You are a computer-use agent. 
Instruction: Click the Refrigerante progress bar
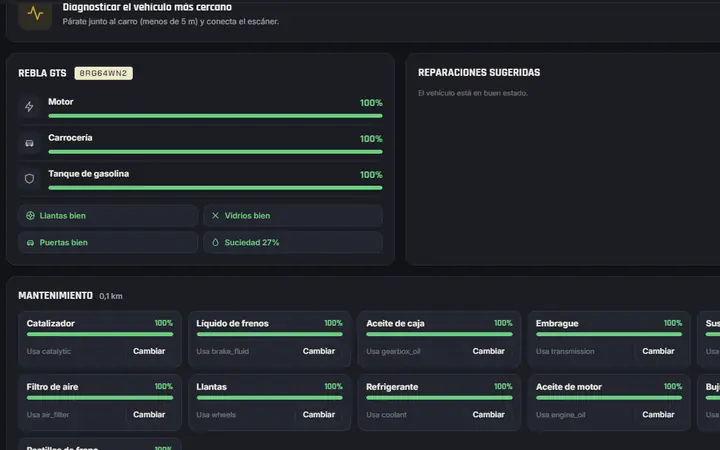[x=439, y=398]
